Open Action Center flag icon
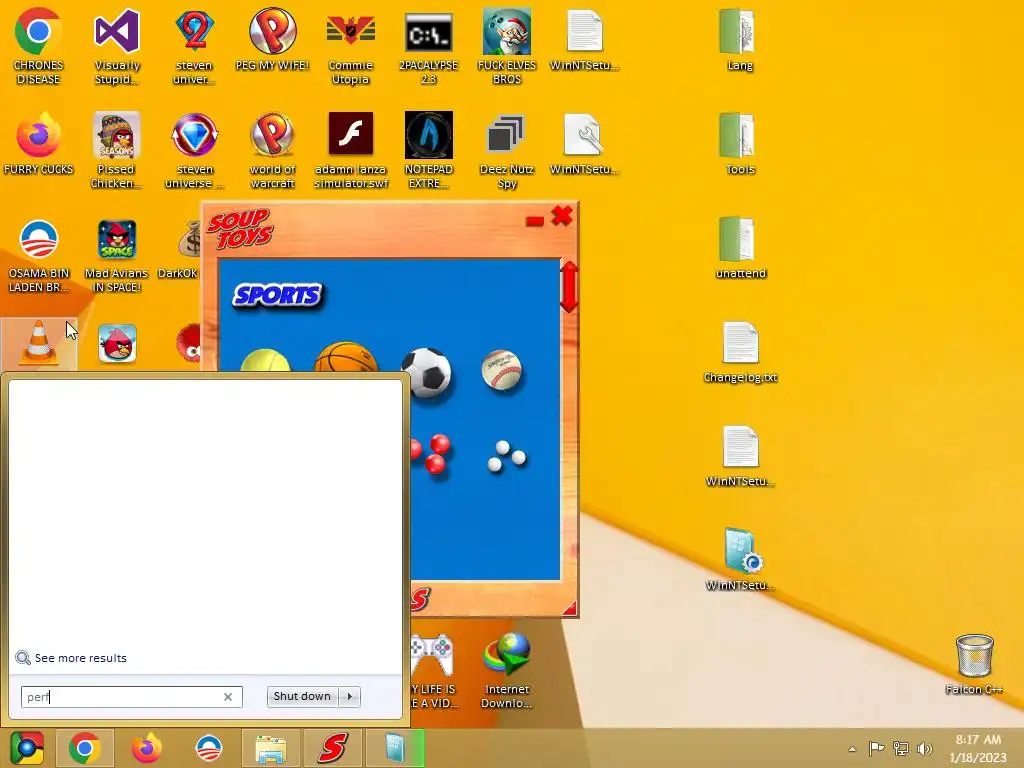Viewport: 1024px width, 768px height. [876, 748]
